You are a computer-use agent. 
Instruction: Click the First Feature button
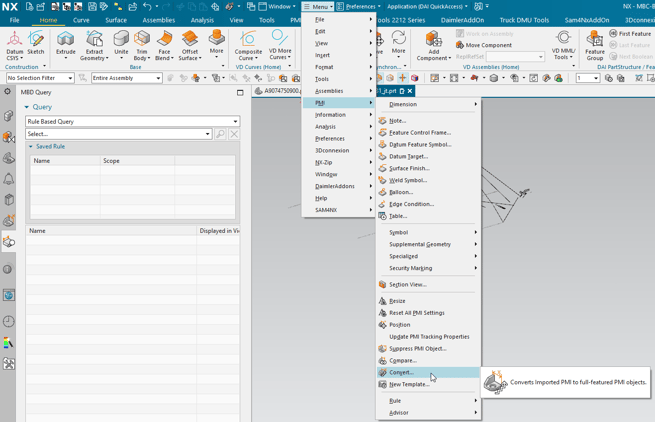tap(633, 34)
